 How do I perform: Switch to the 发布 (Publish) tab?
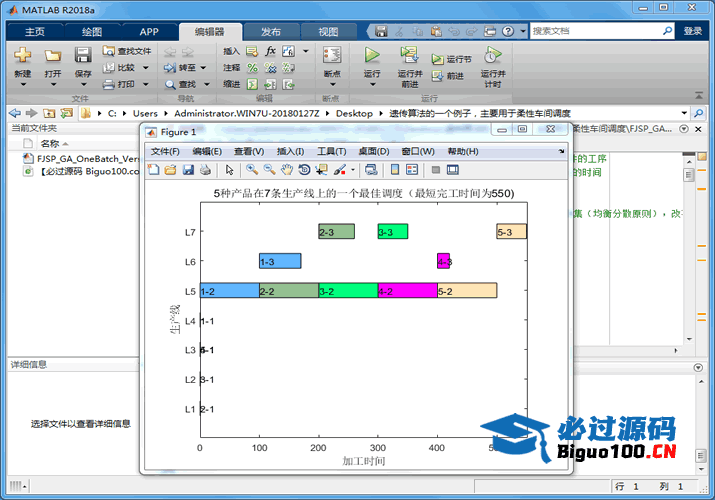click(271, 31)
